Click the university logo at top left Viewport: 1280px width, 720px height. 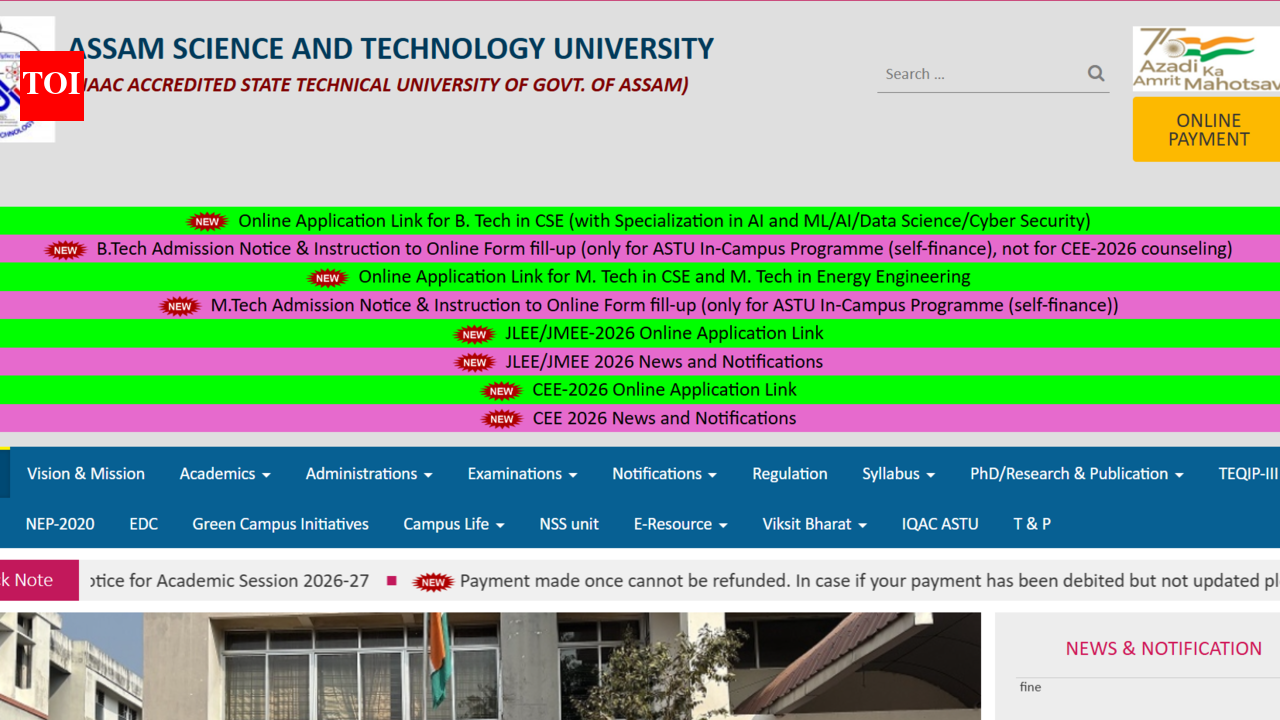(27, 79)
